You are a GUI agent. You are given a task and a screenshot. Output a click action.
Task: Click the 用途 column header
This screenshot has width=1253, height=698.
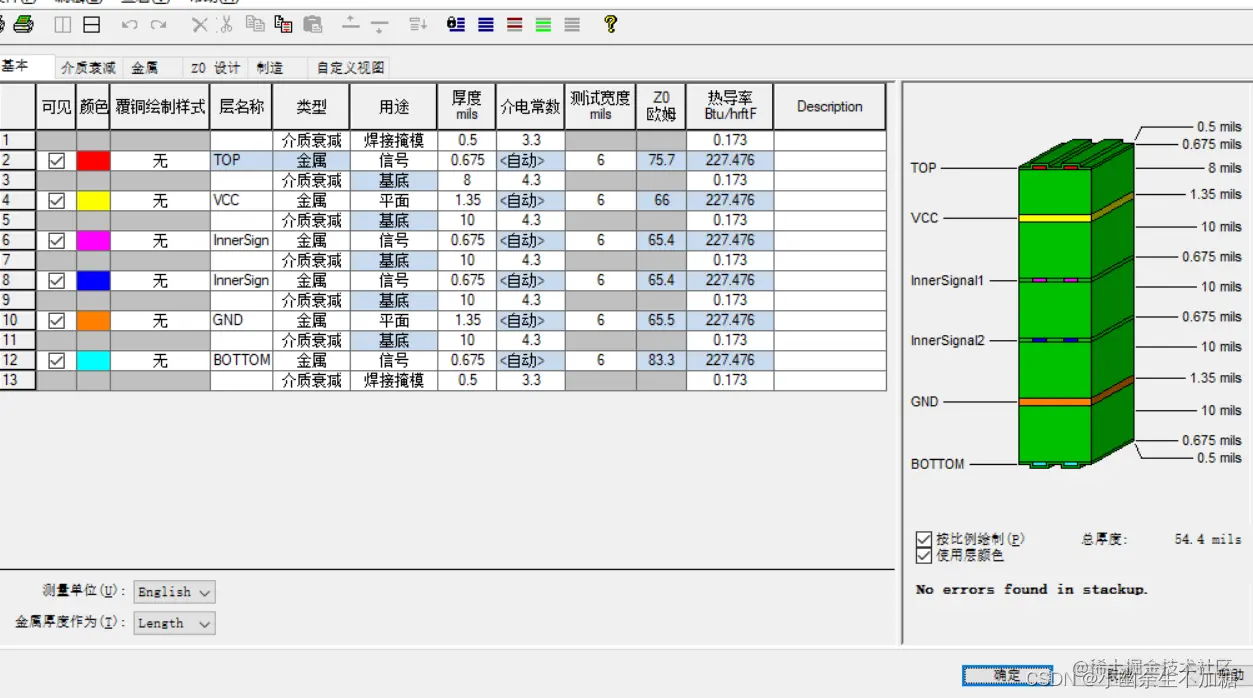(393, 106)
